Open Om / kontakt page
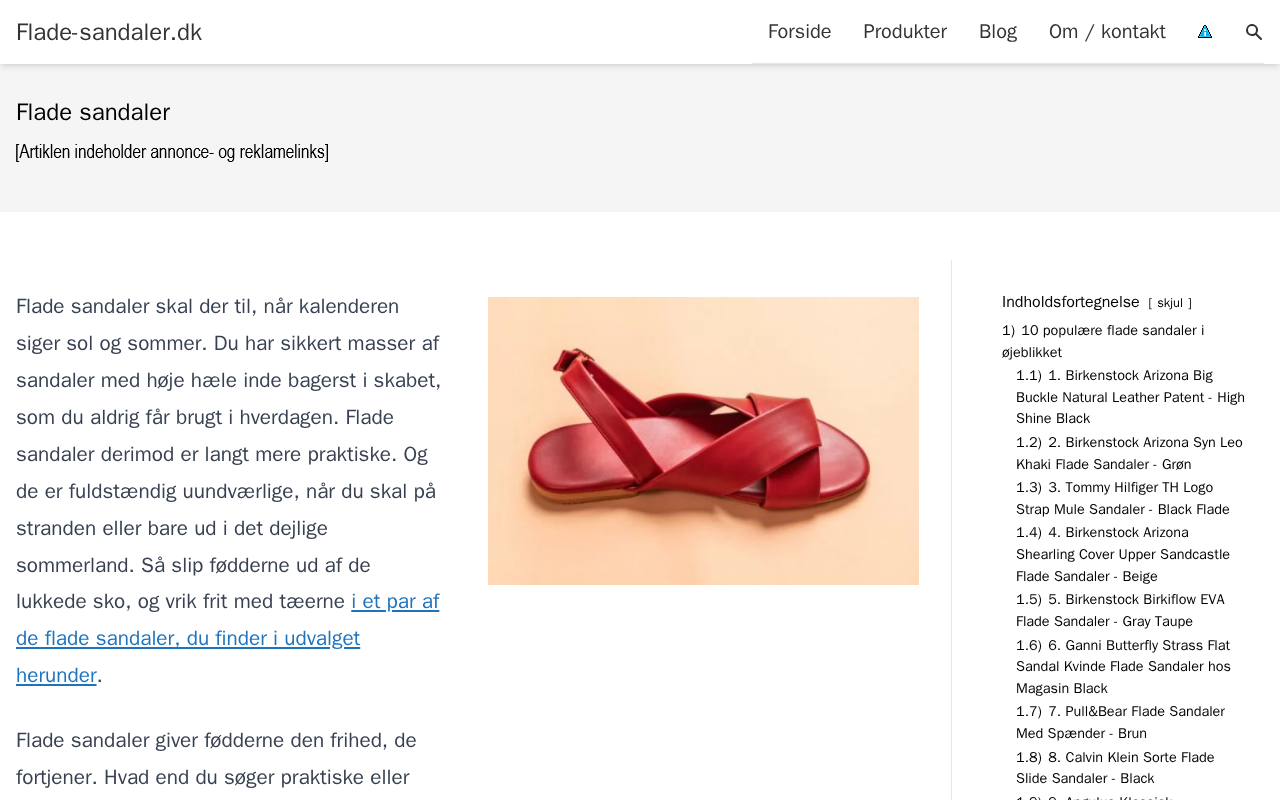1280x800 pixels. (1107, 32)
